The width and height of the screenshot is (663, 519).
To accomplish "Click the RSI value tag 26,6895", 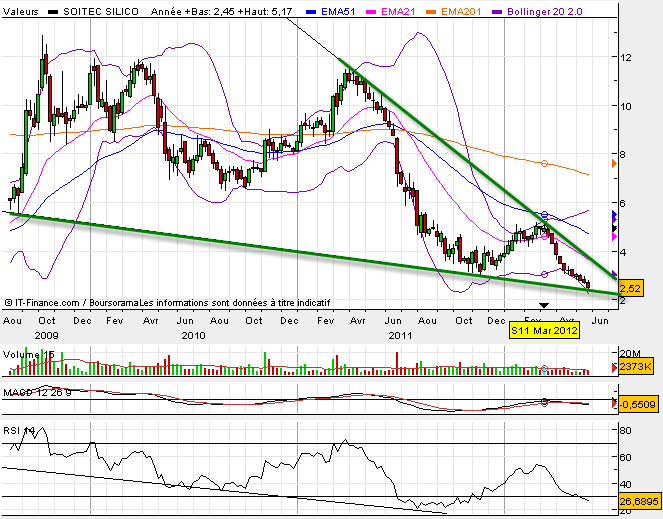I will click(640, 500).
